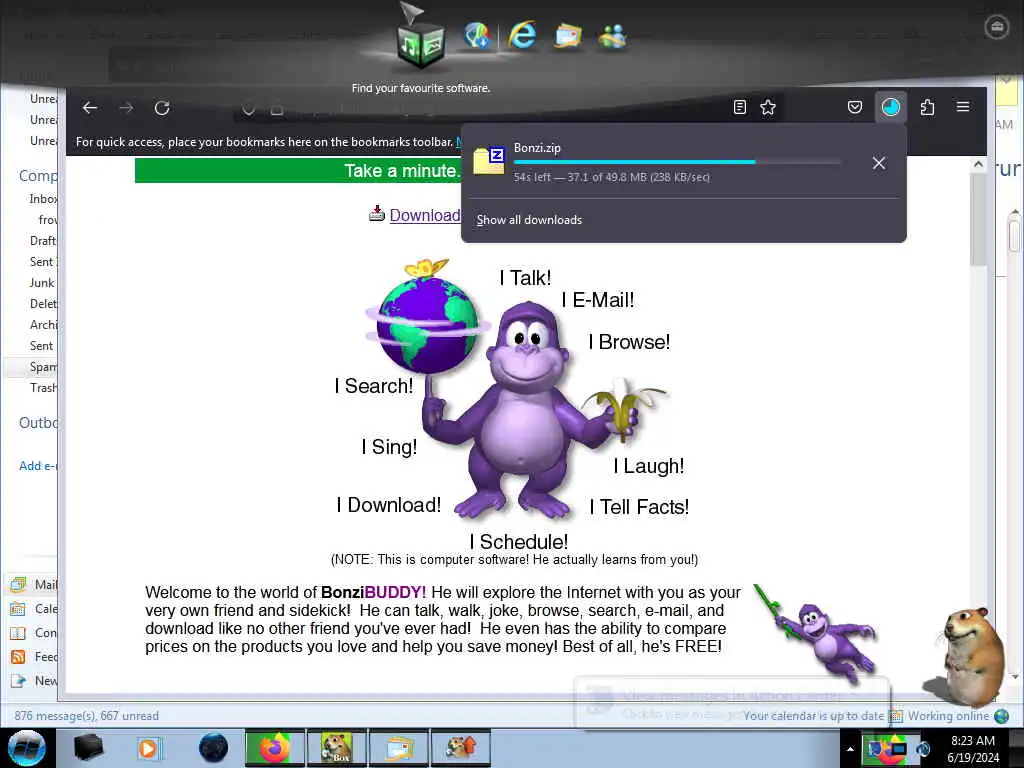The image size is (1024, 768).
Task: Switch to Contacts view in mail client
Action: [34, 633]
